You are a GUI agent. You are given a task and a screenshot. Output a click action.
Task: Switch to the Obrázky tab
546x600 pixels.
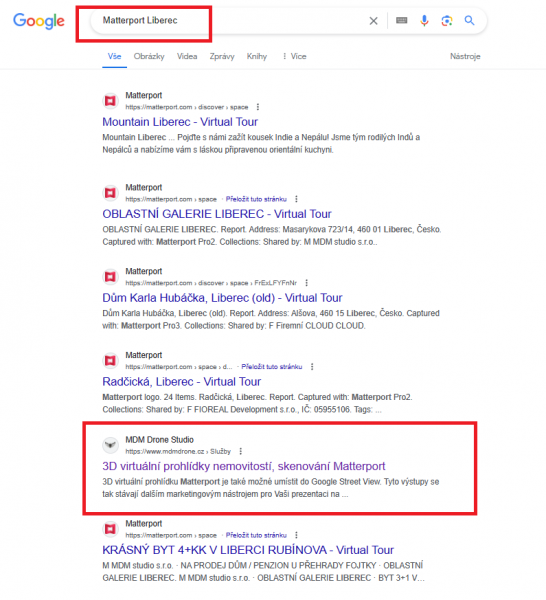click(149, 56)
